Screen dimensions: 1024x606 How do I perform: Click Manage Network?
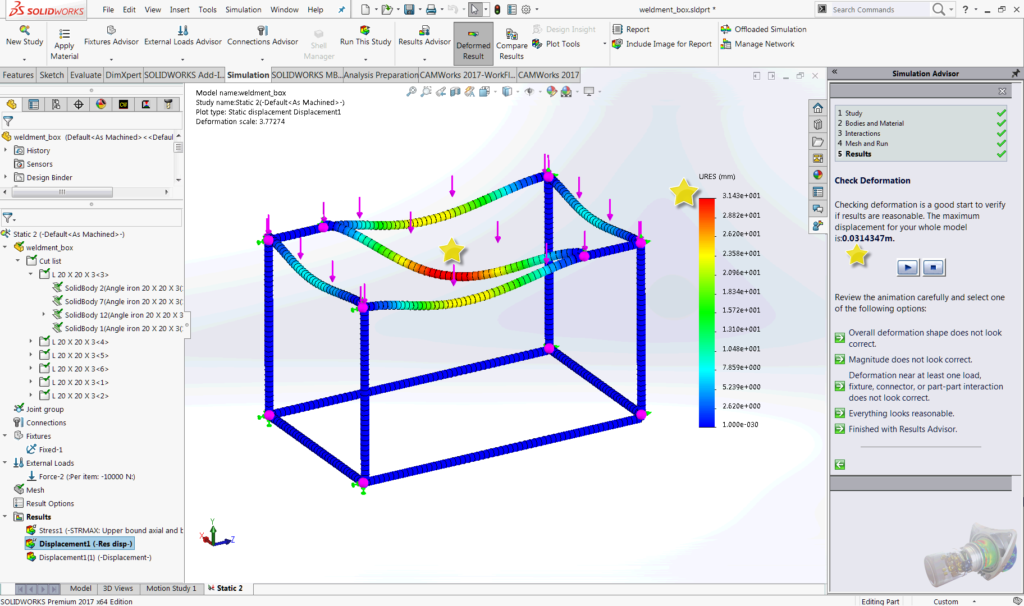pyautogui.click(x=758, y=44)
